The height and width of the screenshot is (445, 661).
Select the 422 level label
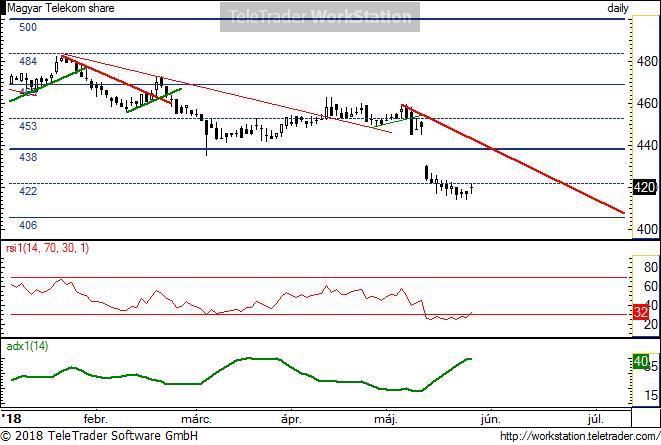point(28,191)
